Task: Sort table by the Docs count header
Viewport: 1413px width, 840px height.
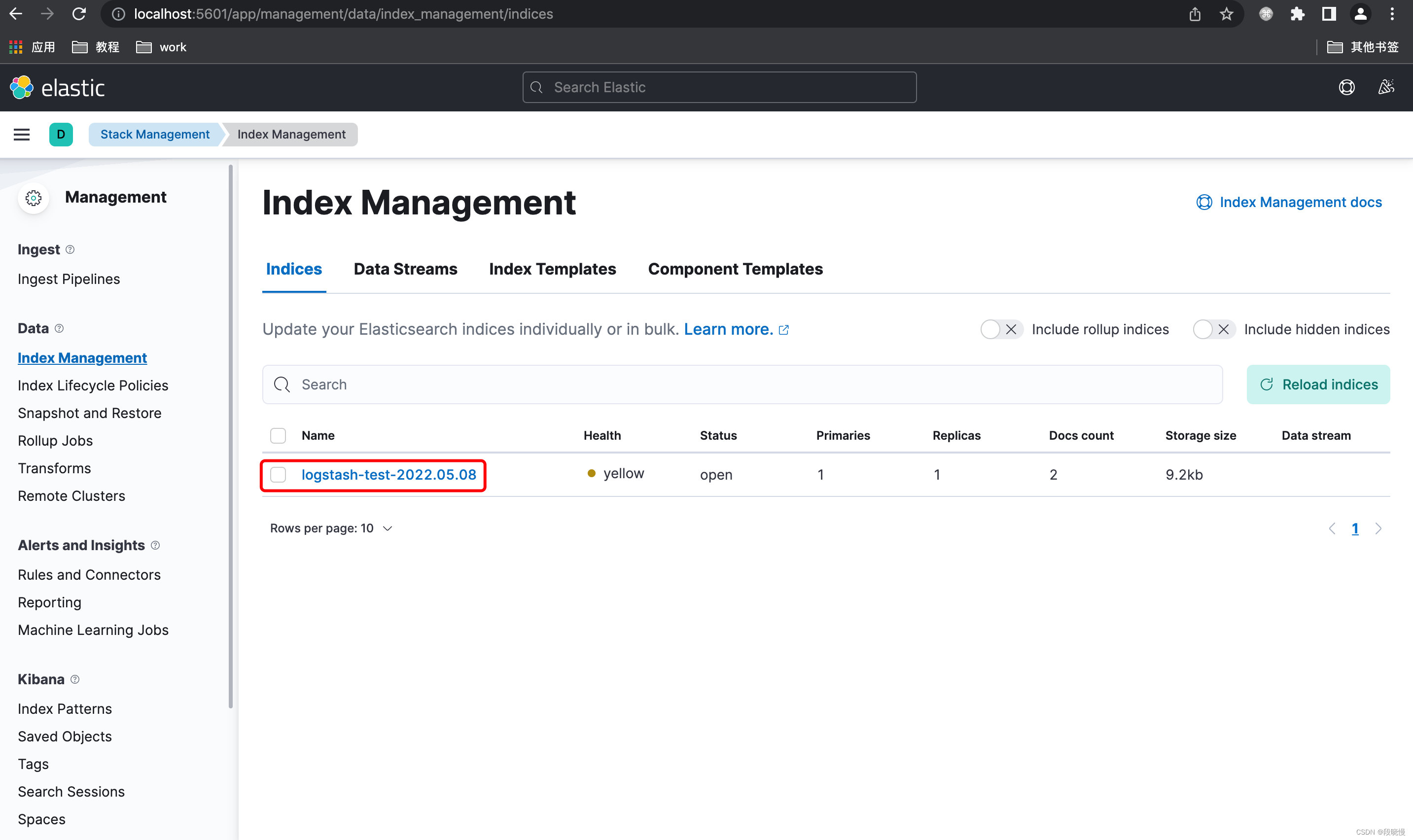Action: click(1081, 435)
